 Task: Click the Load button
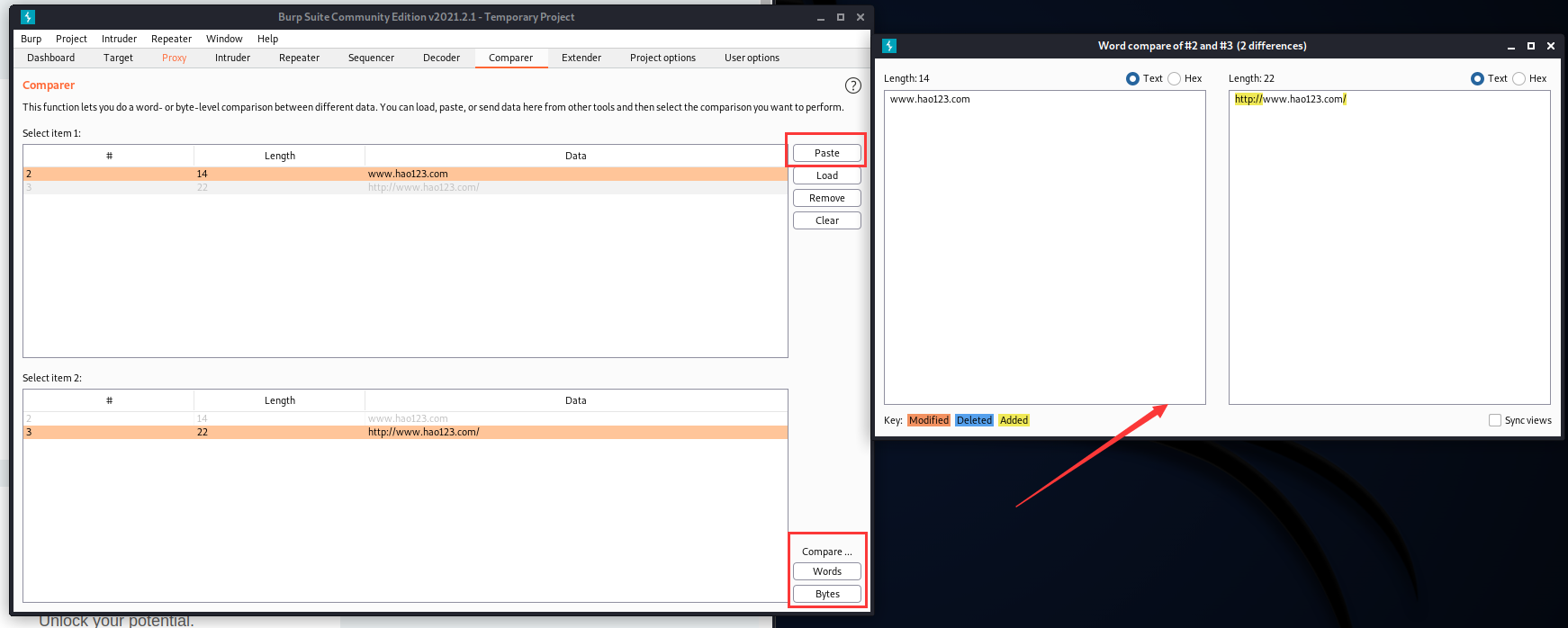tap(827, 175)
